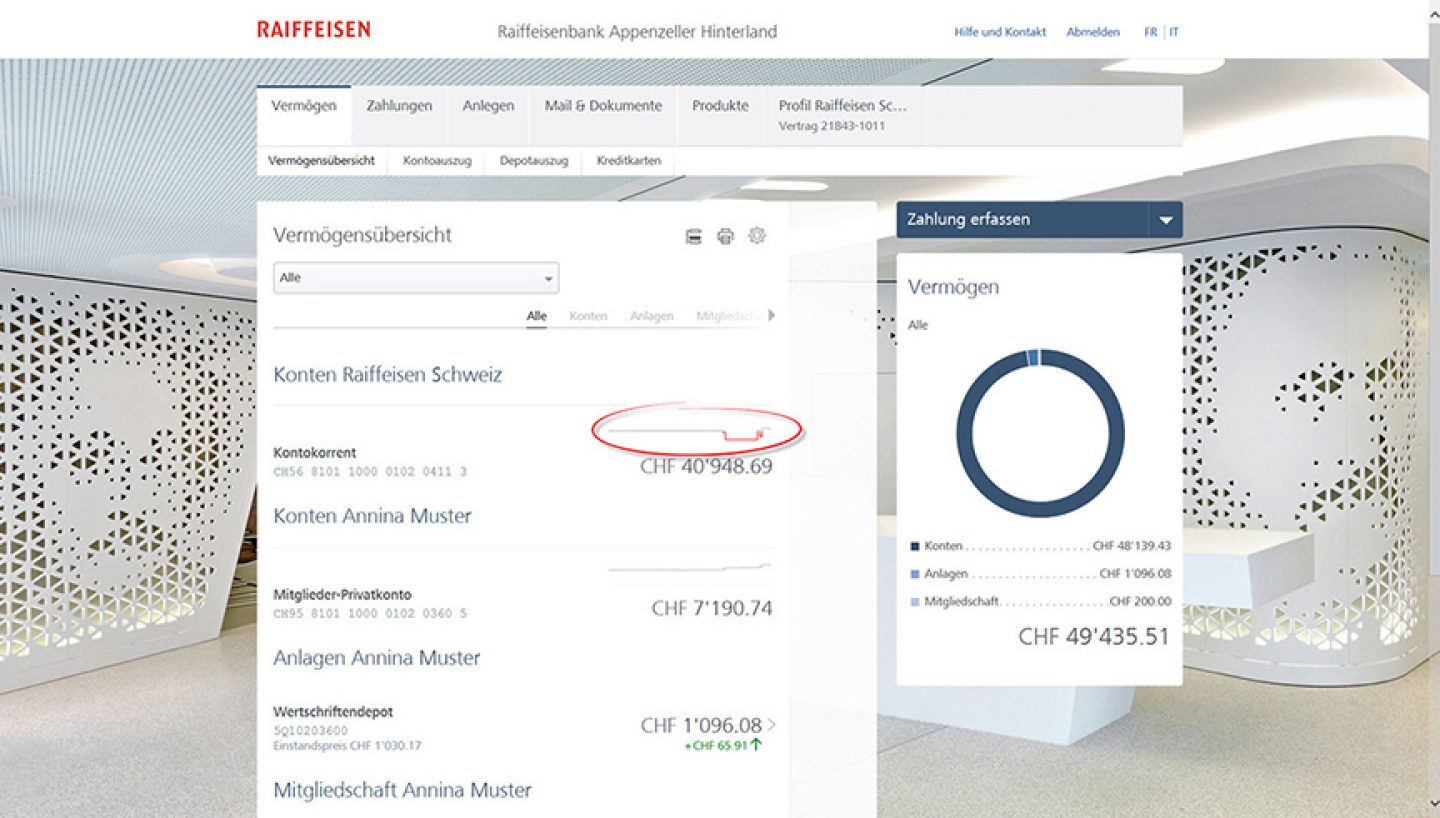Screen dimensions: 1440x818
Task: Click the view layout icon beside the printer
Action: click(x=693, y=236)
